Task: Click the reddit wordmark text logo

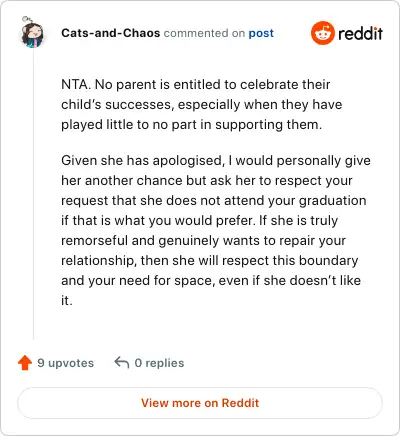Action: tap(360, 34)
